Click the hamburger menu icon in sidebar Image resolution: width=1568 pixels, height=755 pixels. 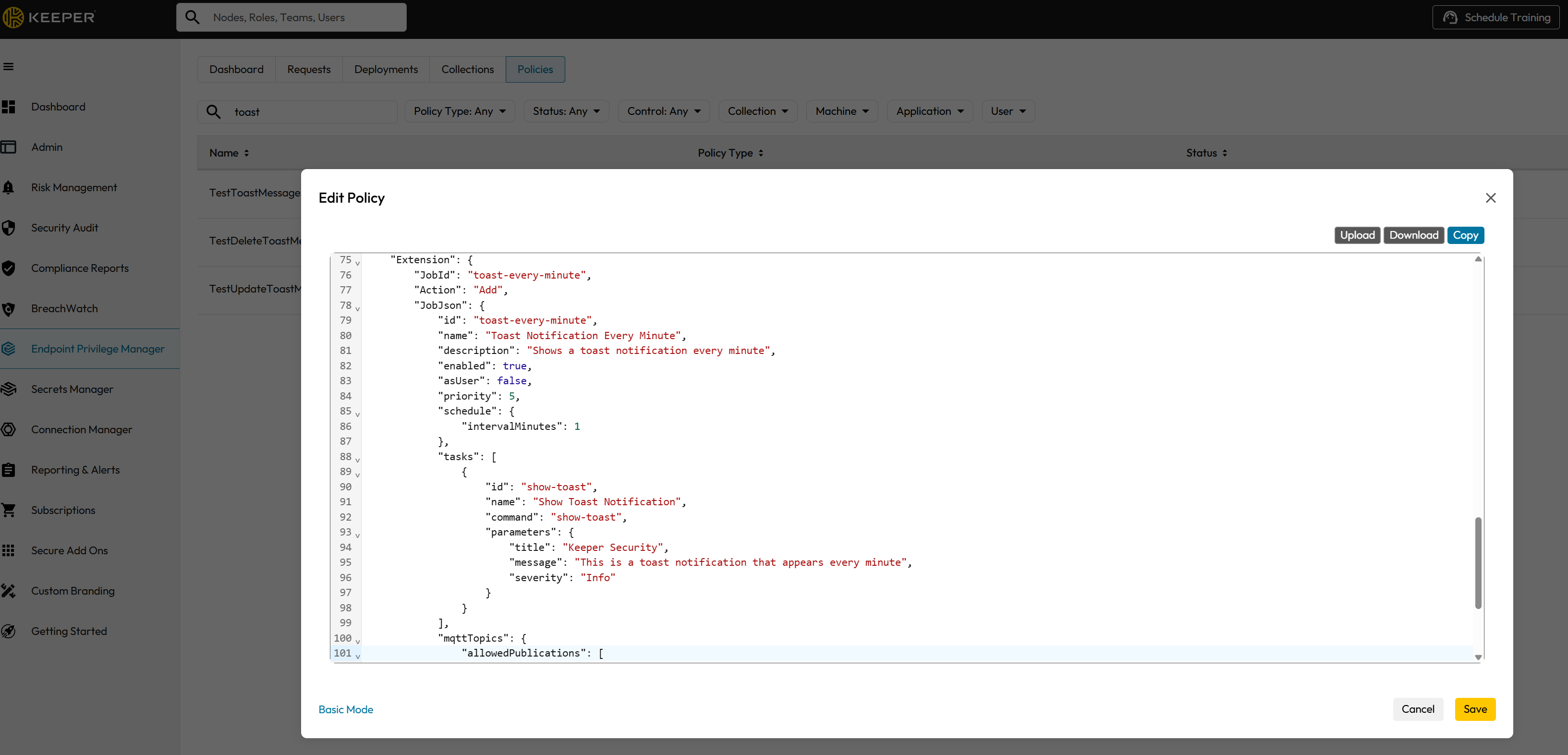pyautogui.click(x=9, y=66)
